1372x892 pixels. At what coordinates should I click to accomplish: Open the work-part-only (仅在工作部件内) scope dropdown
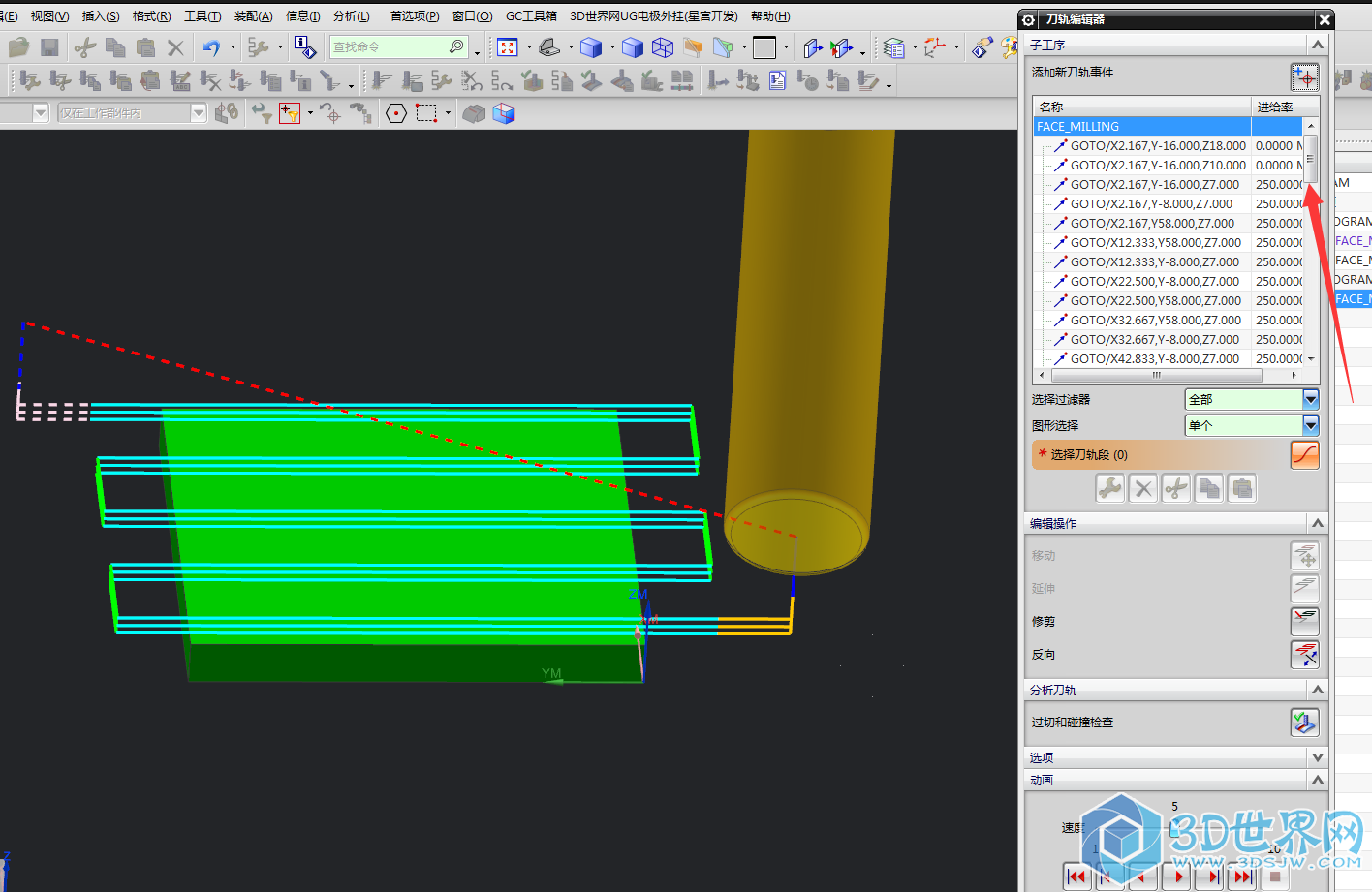(x=199, y=113)
